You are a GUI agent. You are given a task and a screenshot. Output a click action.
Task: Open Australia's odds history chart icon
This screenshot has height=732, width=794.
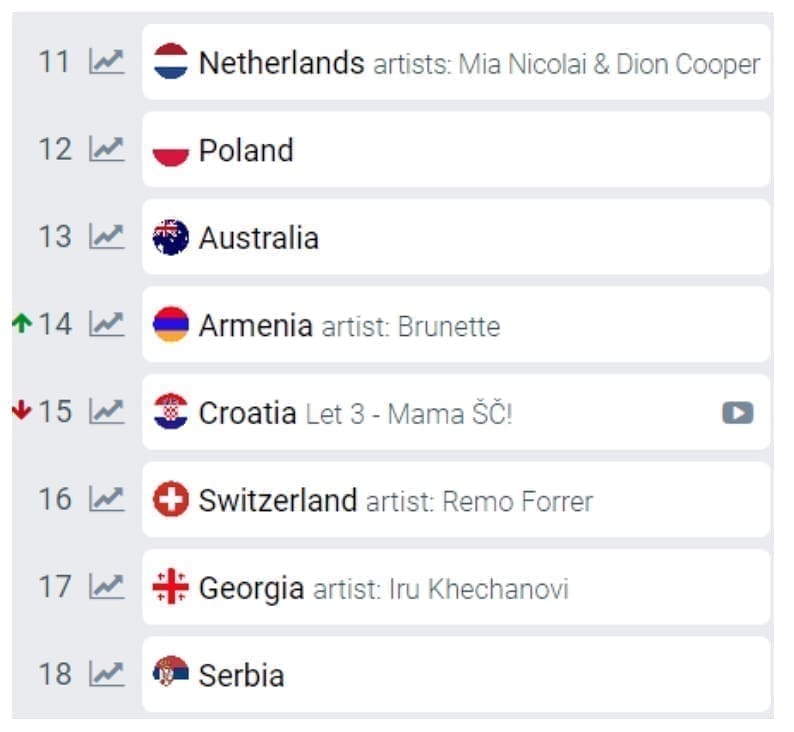(x=106, y=237)
